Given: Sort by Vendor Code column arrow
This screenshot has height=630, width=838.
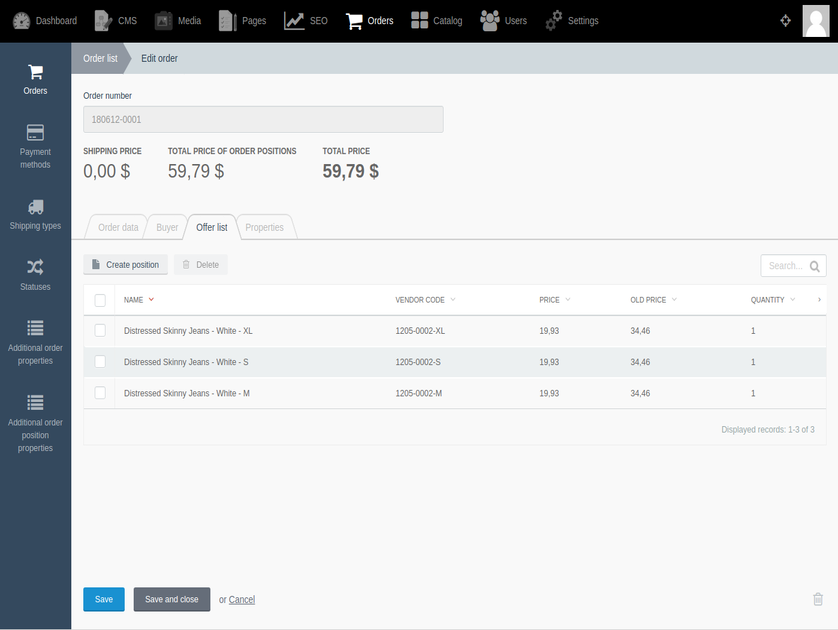Looking at the screenshot, I should (453, 300).
